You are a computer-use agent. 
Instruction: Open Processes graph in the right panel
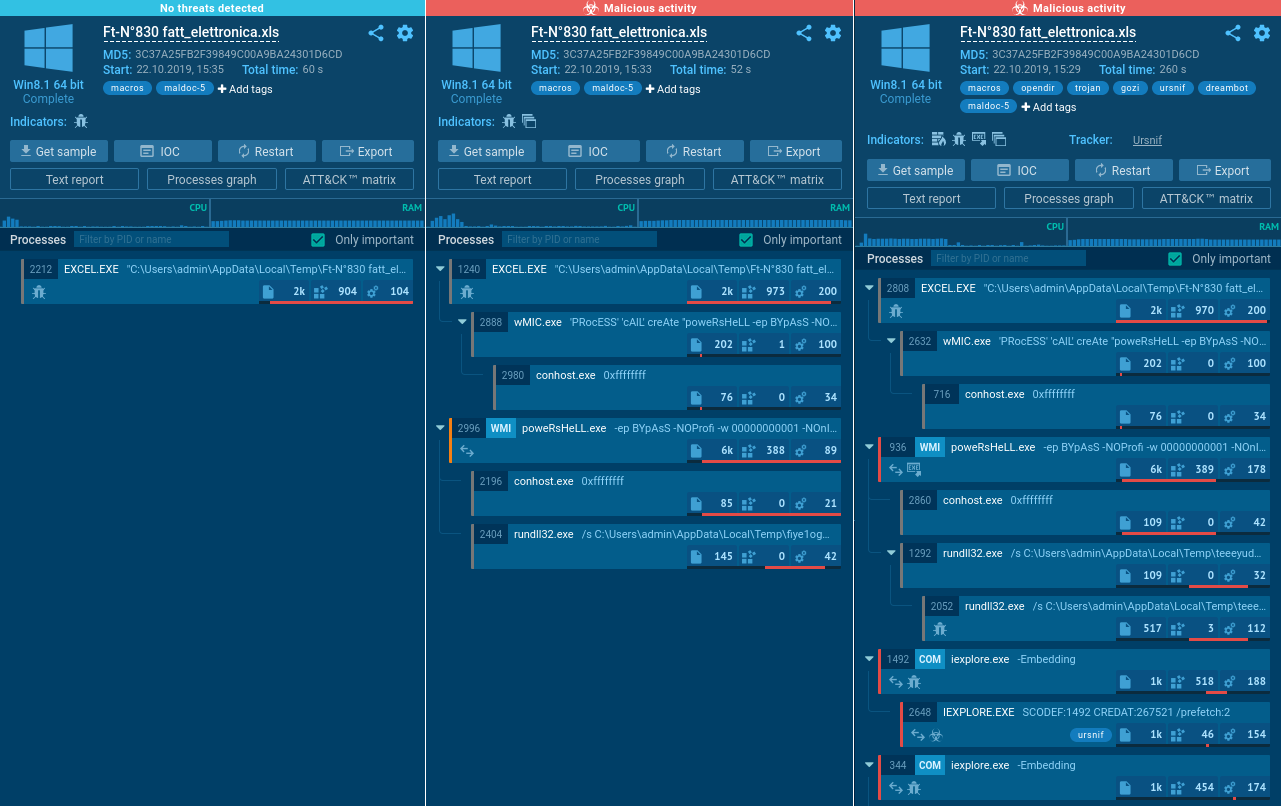(x=1068, y=198)
